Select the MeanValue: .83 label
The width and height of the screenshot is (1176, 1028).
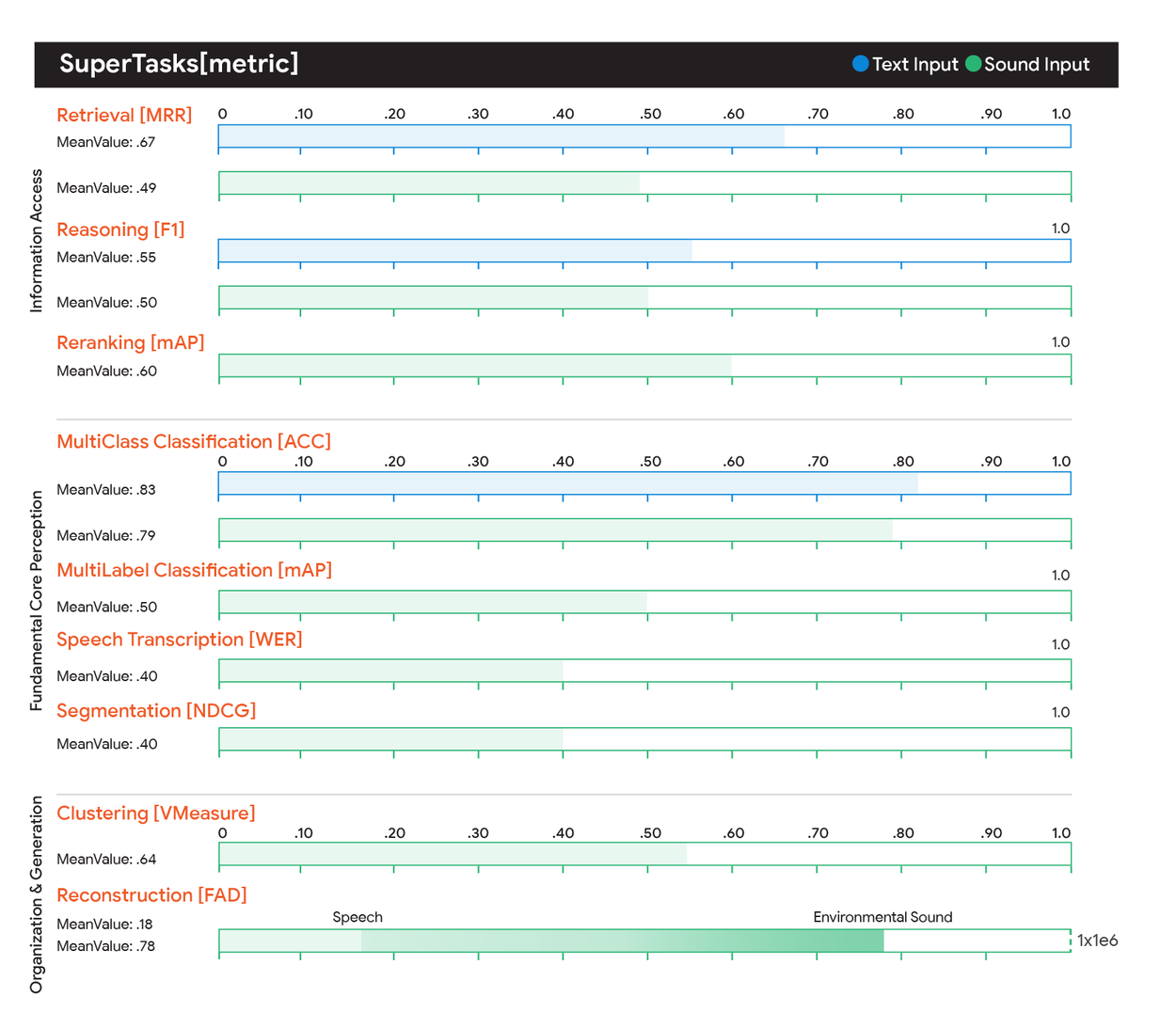pos(106,489)
